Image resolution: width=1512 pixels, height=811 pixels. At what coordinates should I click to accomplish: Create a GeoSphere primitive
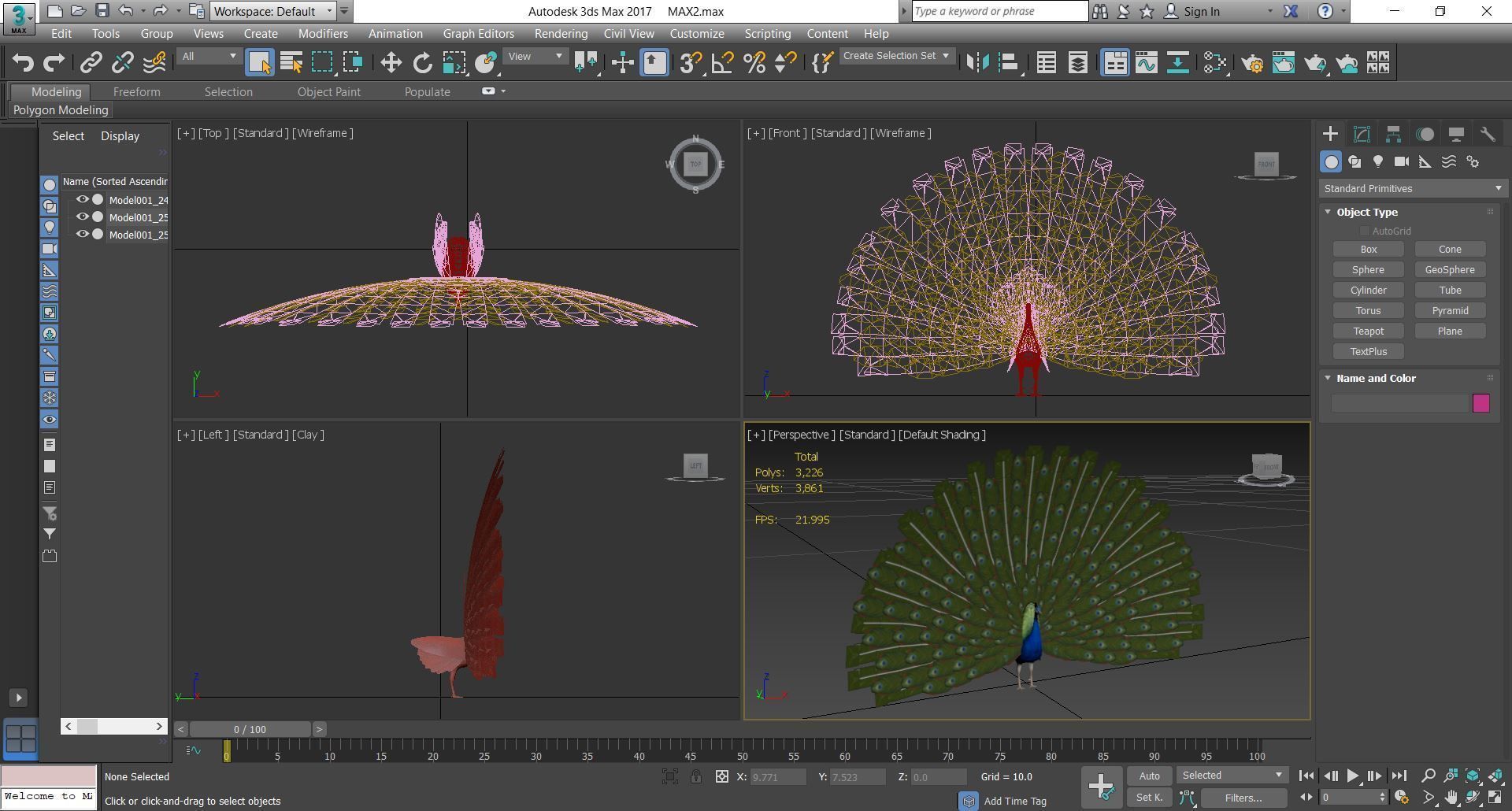coord(1450,269)
